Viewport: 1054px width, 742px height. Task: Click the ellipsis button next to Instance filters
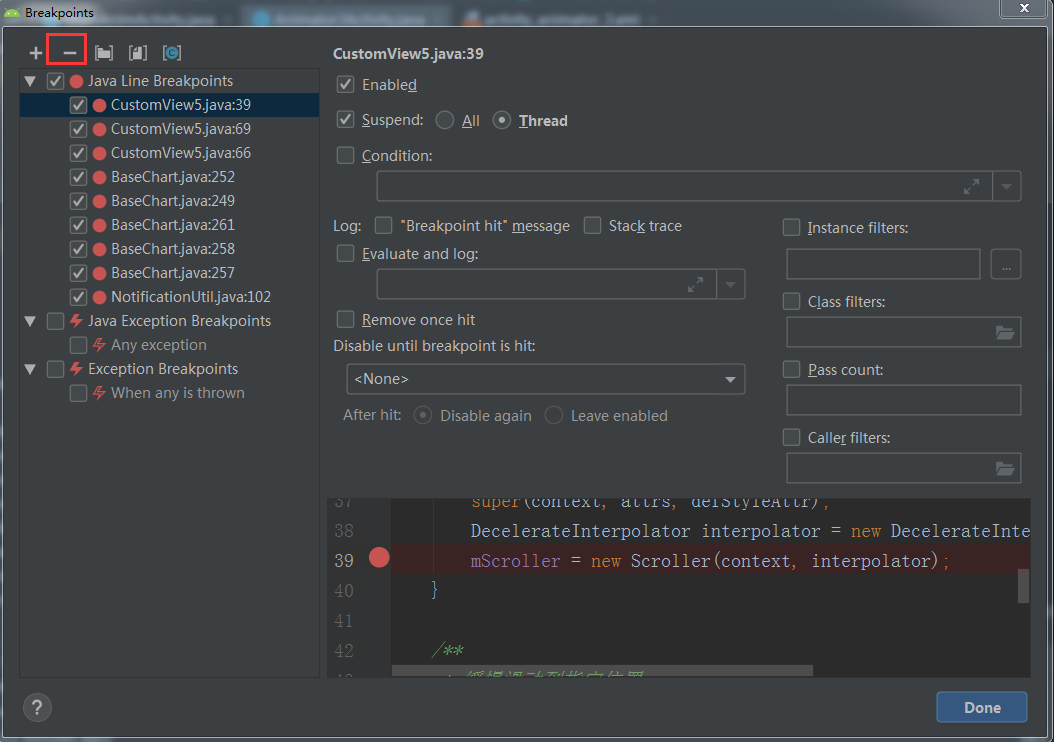pyautogui.click(x=1006, y=264)
